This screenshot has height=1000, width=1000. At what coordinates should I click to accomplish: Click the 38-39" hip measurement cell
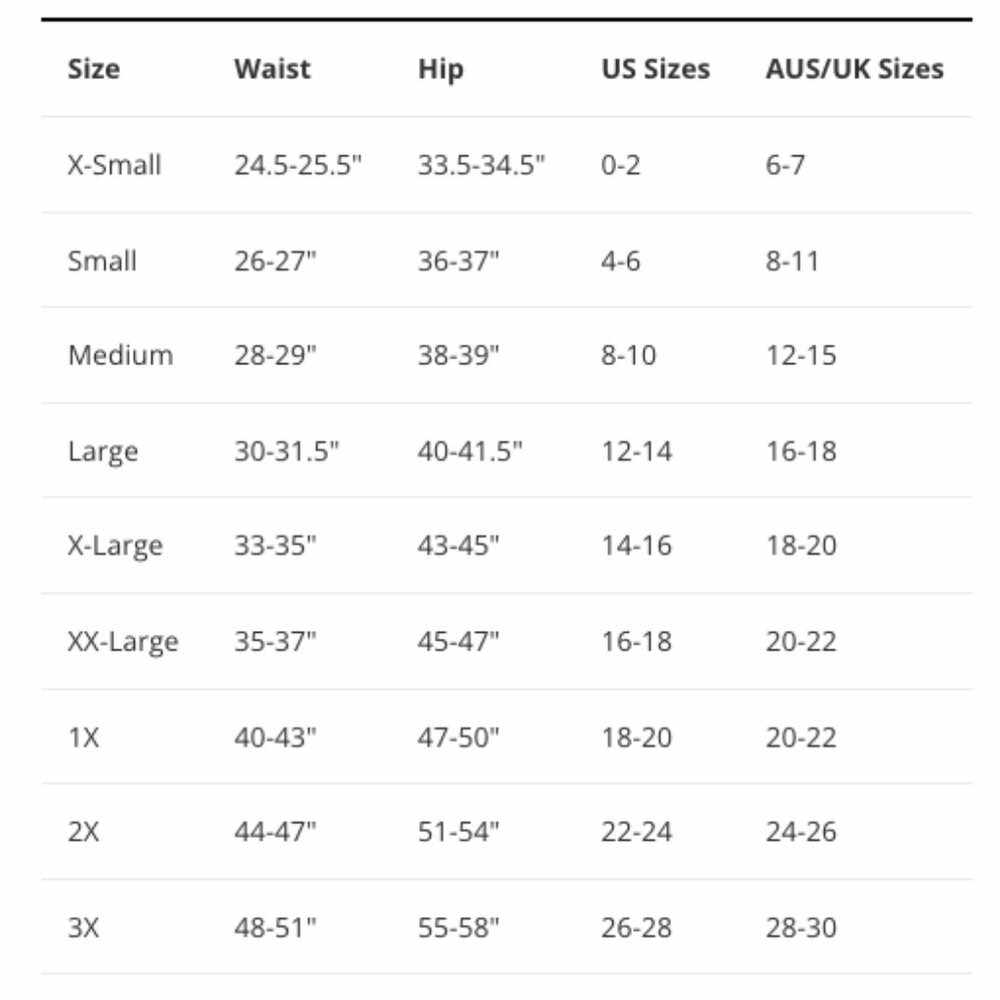(x=458, y=355)
